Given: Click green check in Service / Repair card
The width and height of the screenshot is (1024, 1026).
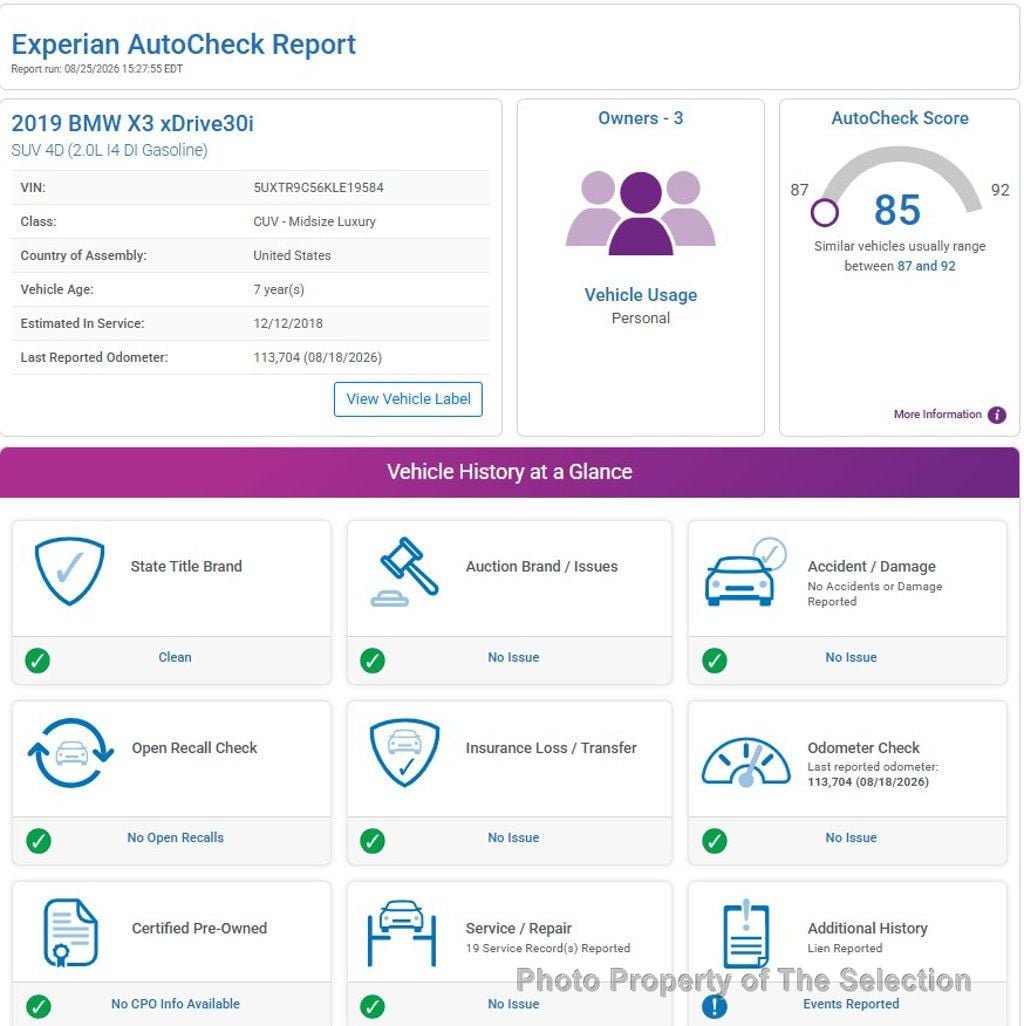Looking at the screenshot, I should click(x=372, y=1007).
